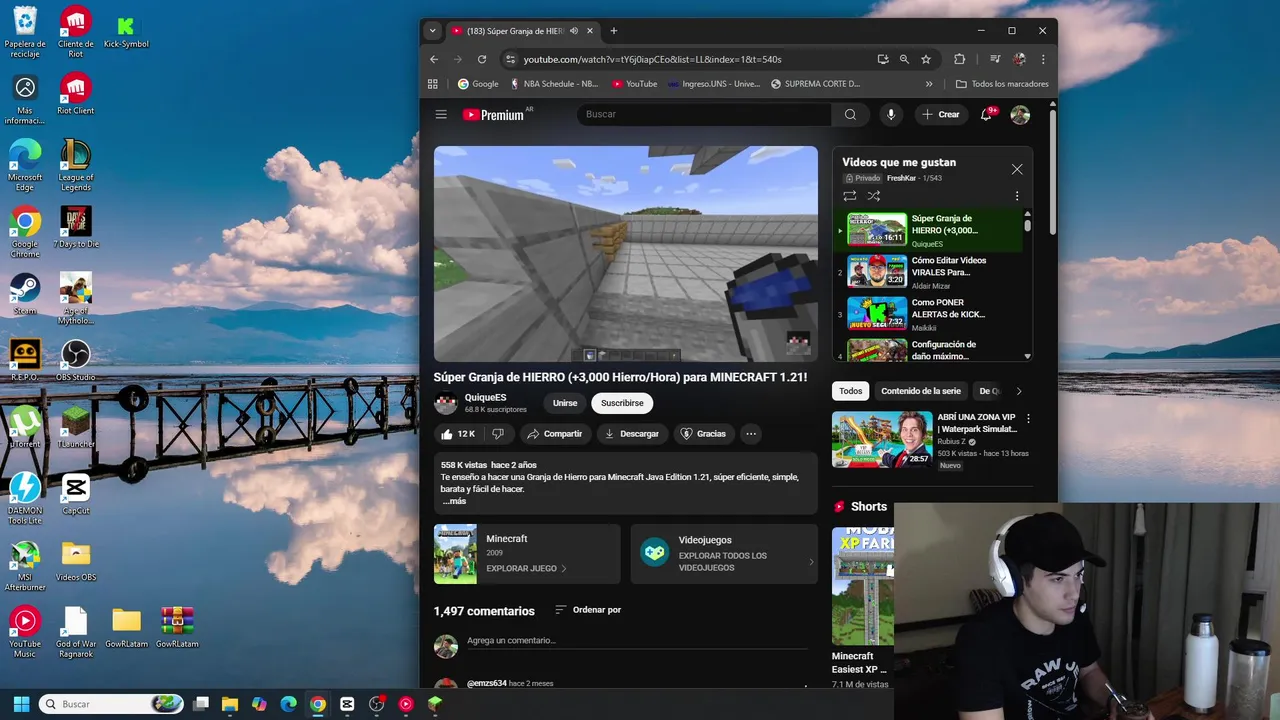Open Minecraft EXPLORAR JUEGO card

pos(527,554)
